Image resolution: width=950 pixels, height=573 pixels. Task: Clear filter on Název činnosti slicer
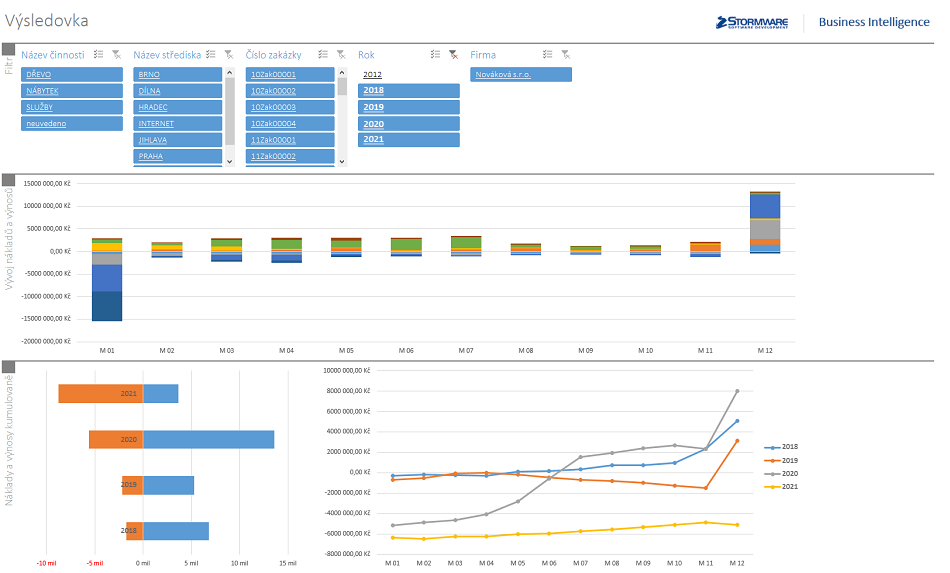coord(116,55)
